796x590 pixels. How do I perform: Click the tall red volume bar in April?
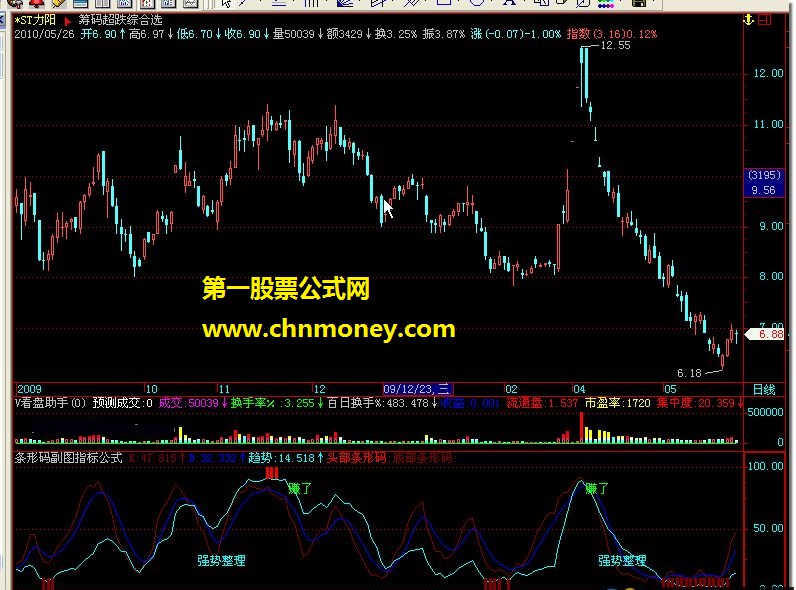582,427
